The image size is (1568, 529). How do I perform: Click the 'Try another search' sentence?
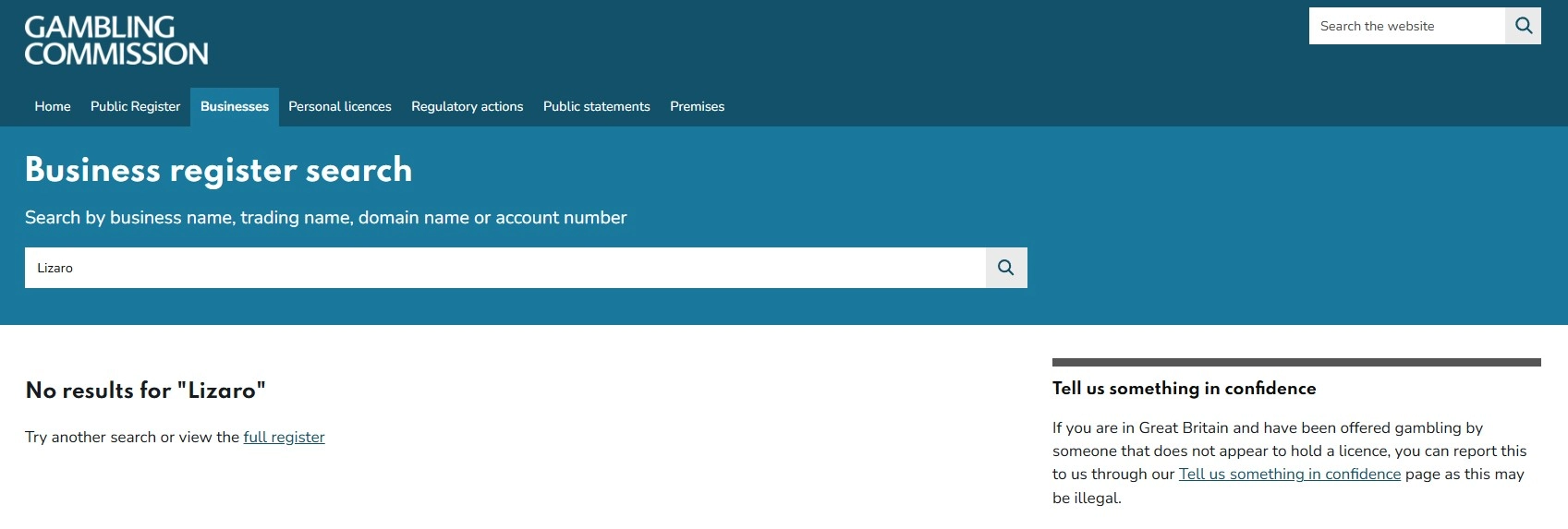pos(175,437)
